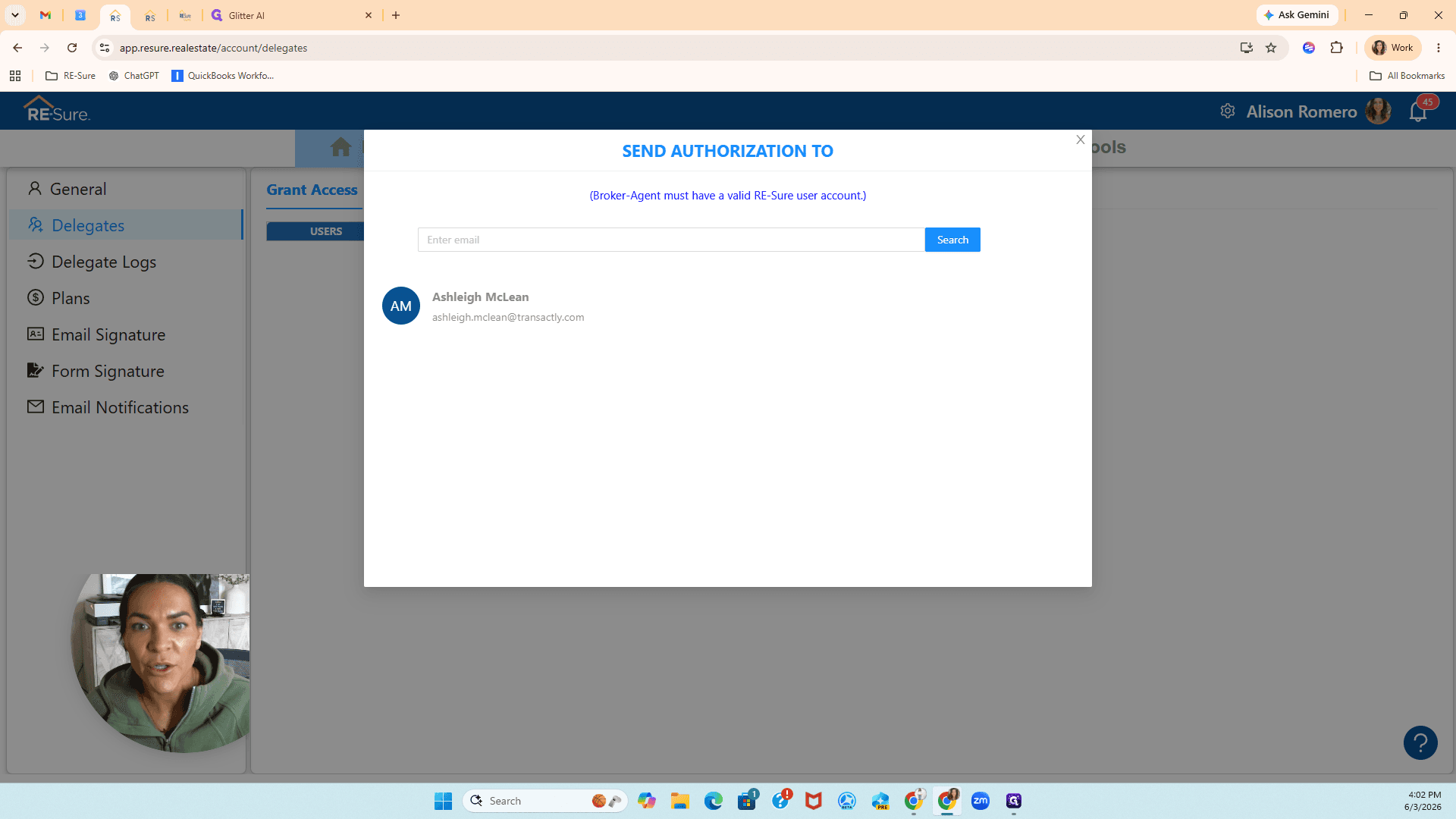Image resolution: width=1456 pixels, height=819 pixels.
Task: Open the Work profile menu
Action: tap(1393, 48)
